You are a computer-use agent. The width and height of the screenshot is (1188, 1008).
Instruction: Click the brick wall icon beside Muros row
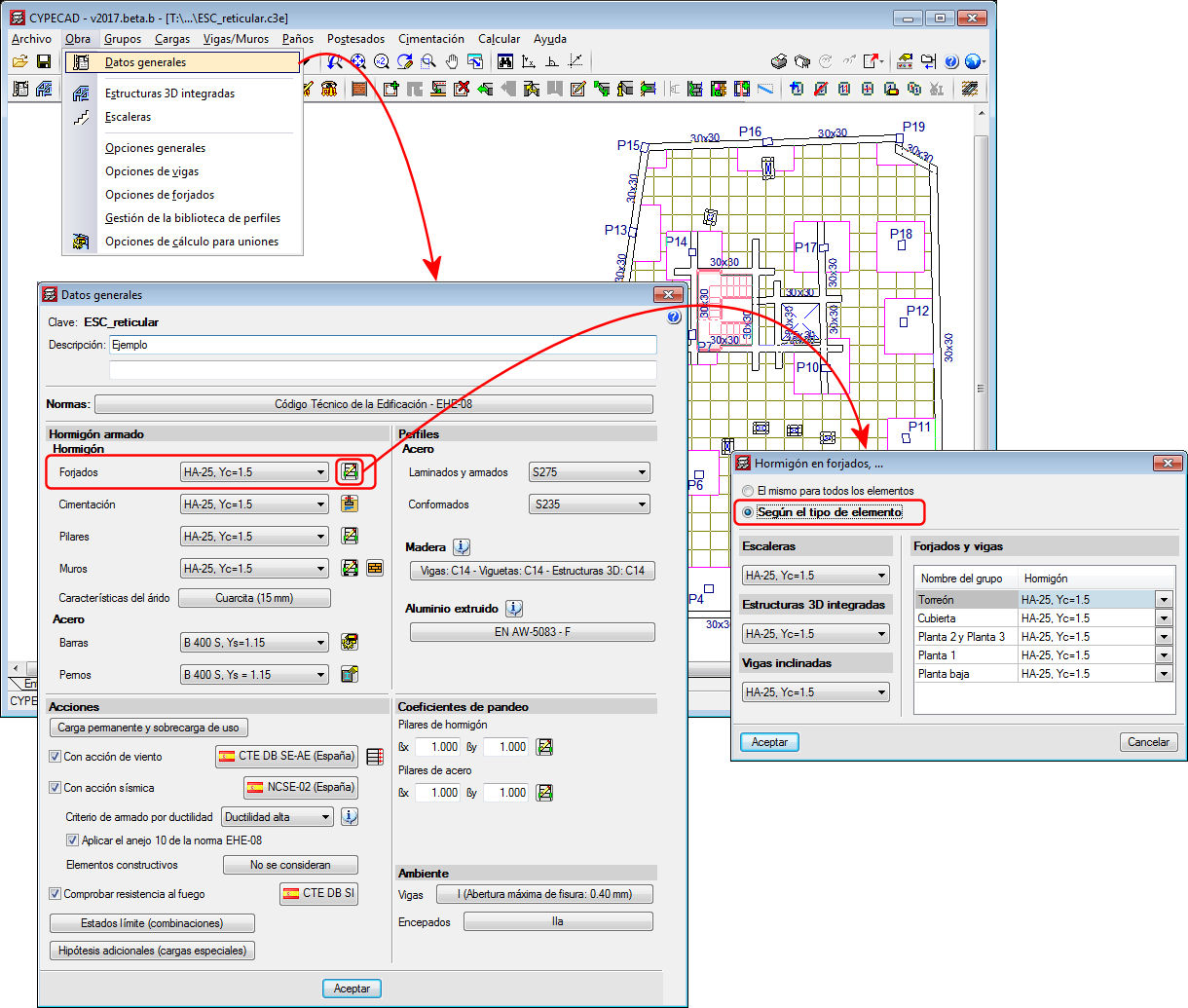pyautogui.click(x=375, y=569)
